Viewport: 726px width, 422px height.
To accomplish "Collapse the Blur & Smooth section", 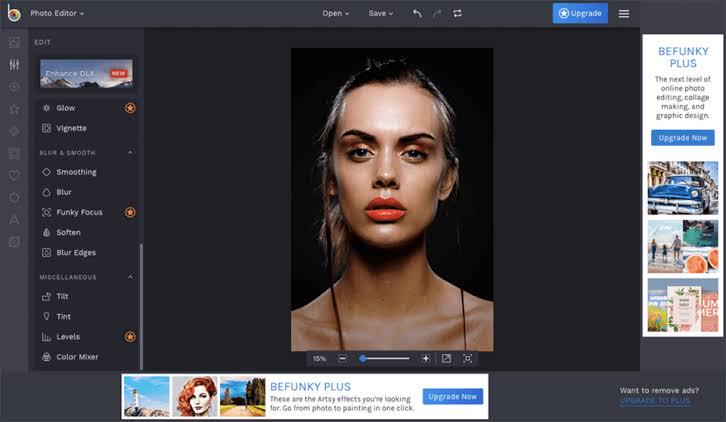I will (130, 152).
